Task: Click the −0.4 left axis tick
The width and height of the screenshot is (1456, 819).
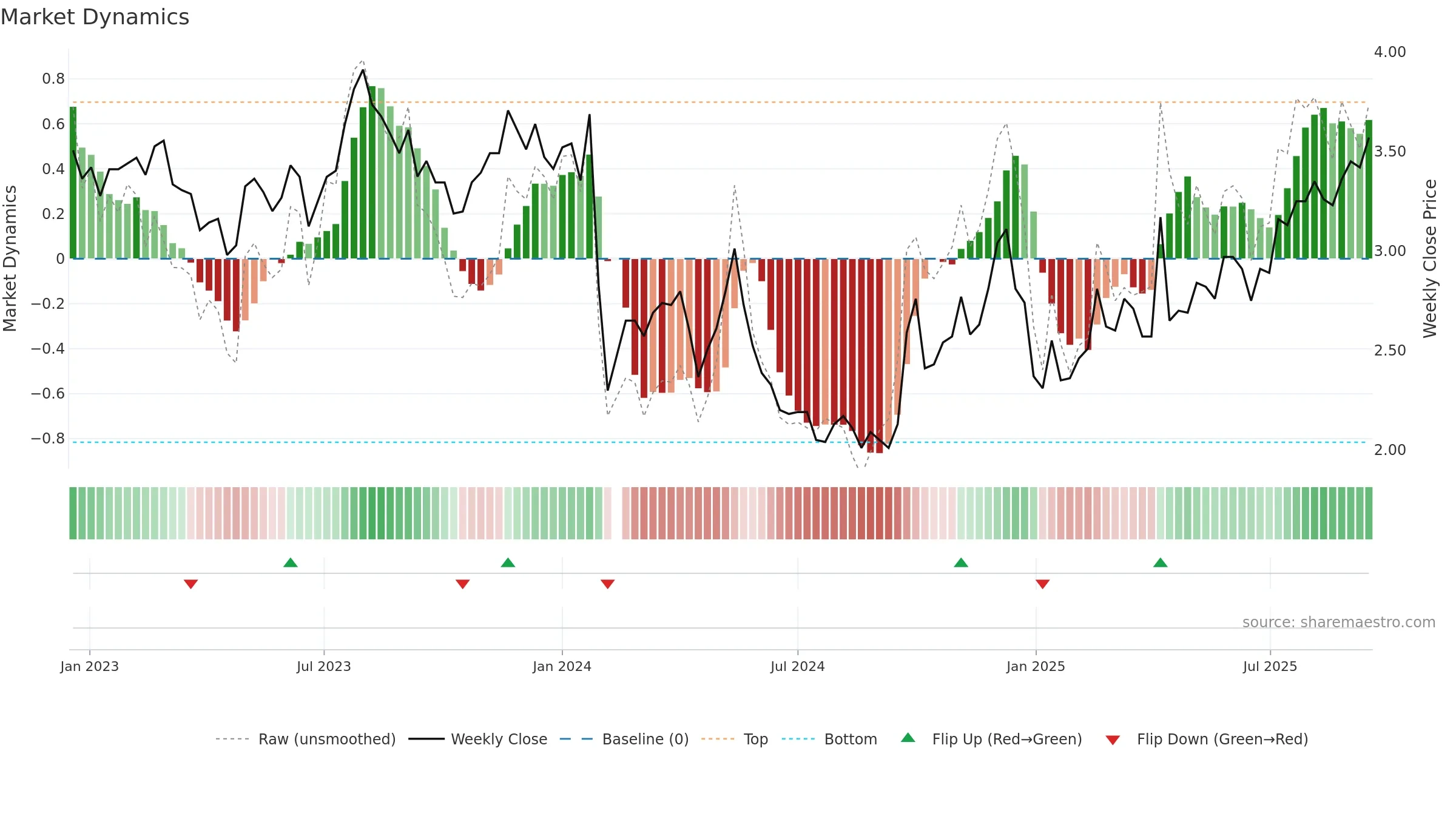Action: point(48,349)
